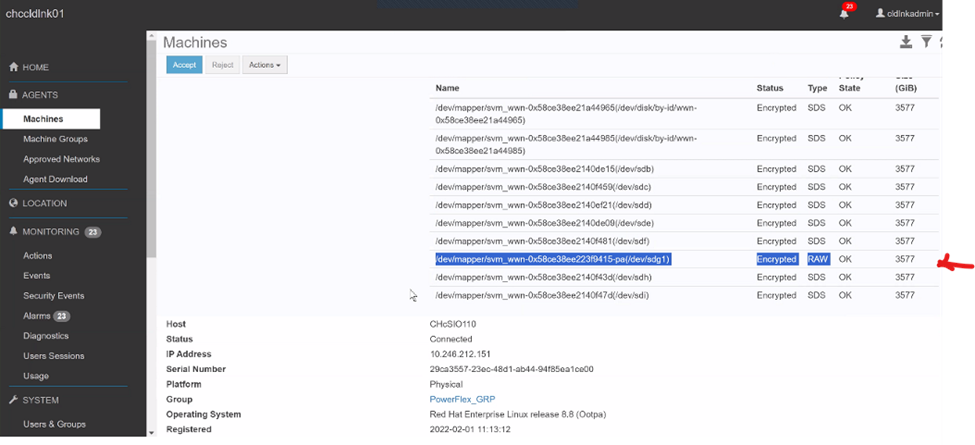Click the download export icon

(x=906, y=42)
